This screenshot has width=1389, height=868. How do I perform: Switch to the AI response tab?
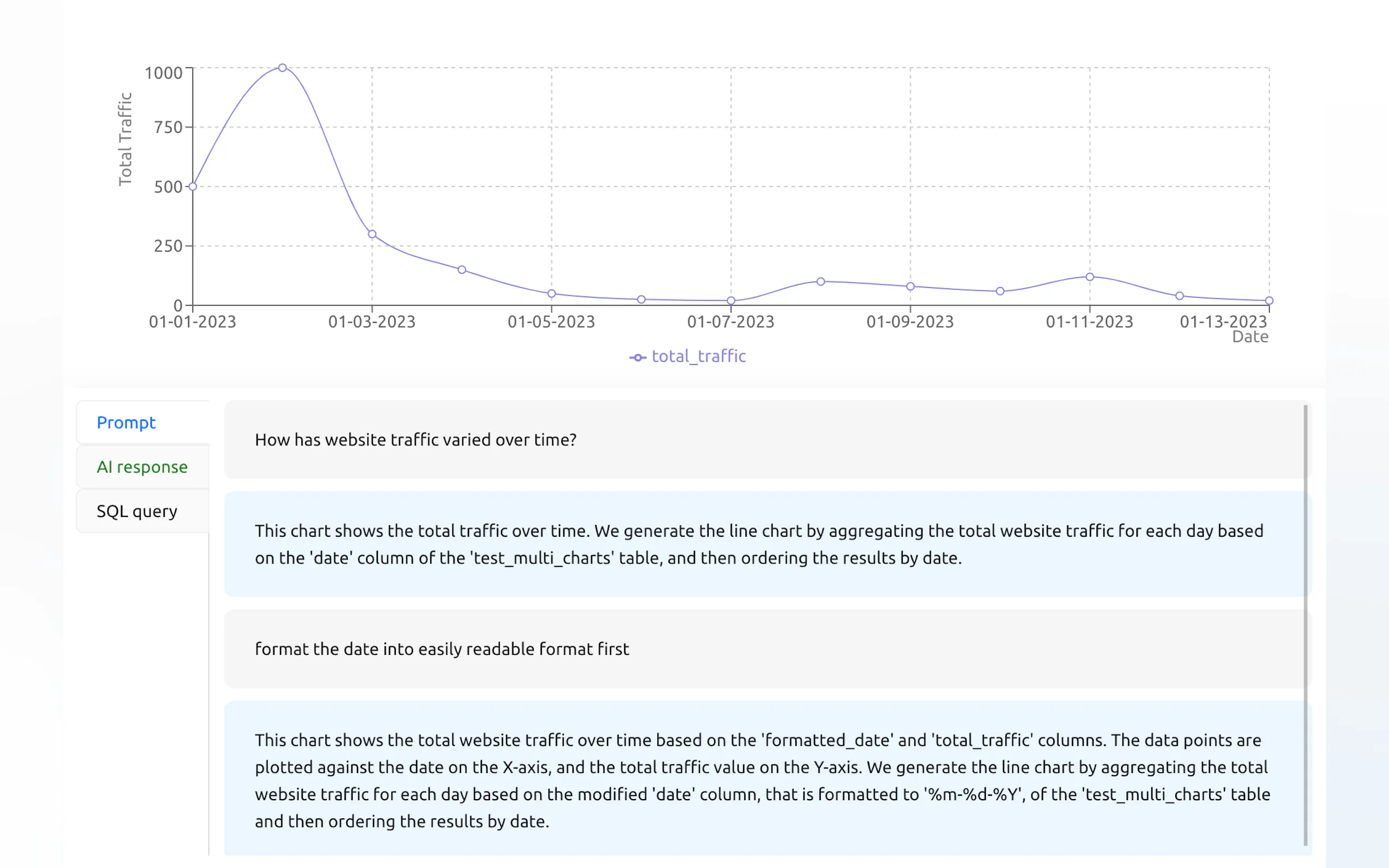[142, 467]
